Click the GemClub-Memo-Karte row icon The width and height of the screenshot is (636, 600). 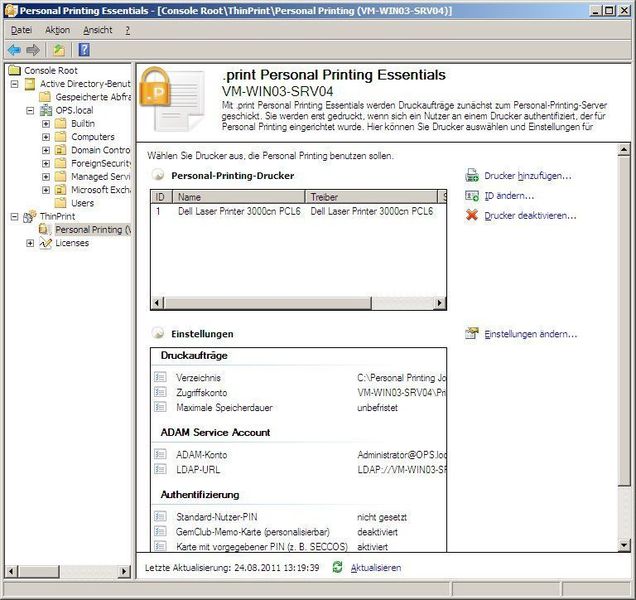pyautogui.click(x=160, y=531)
